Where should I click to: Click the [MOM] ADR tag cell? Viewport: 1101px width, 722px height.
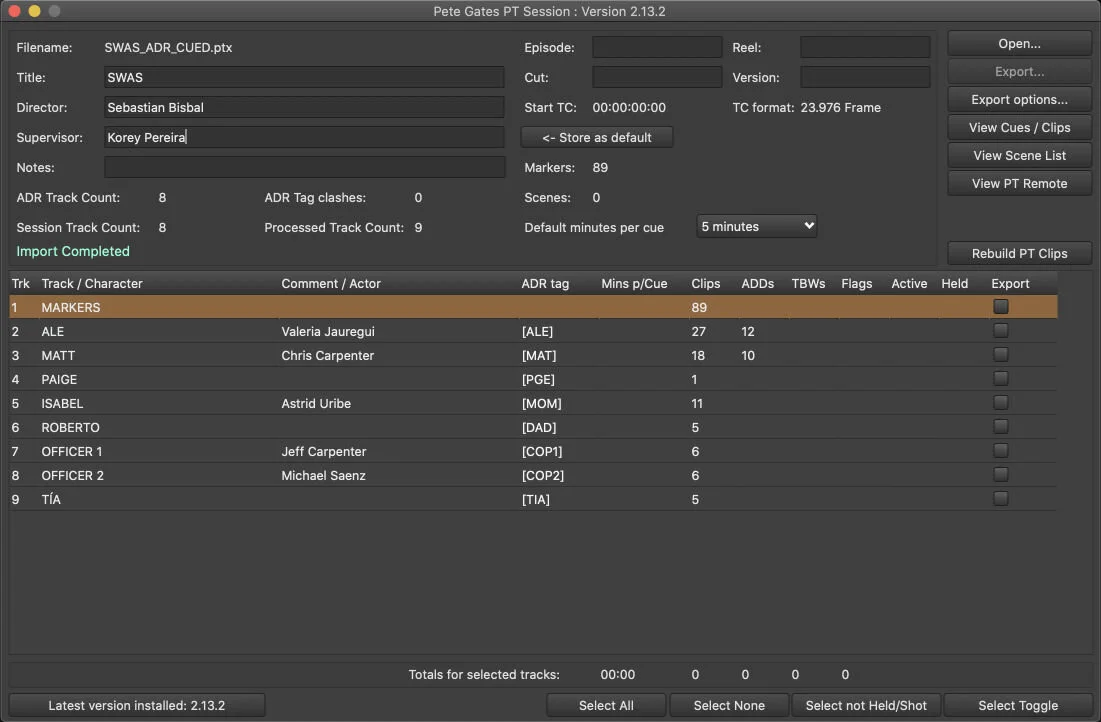click(541, 403)
